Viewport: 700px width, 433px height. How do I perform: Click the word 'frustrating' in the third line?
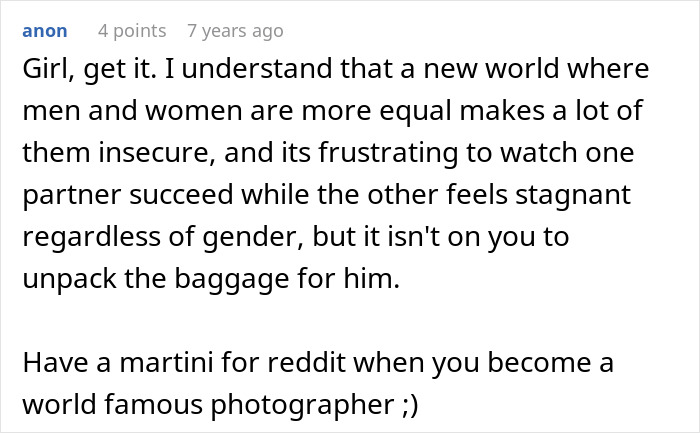click(388, 154)
